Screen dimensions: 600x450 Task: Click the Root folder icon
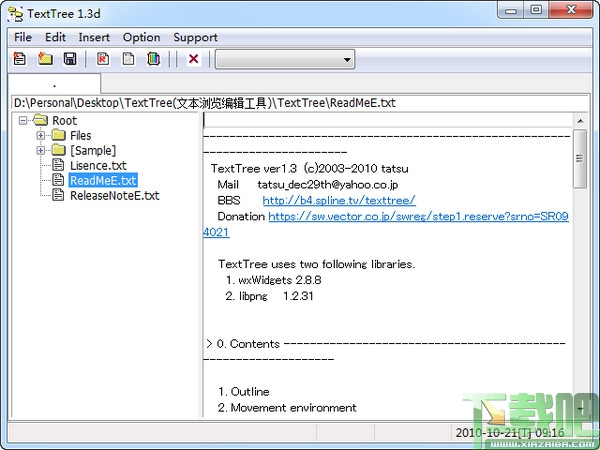[41, 120]
